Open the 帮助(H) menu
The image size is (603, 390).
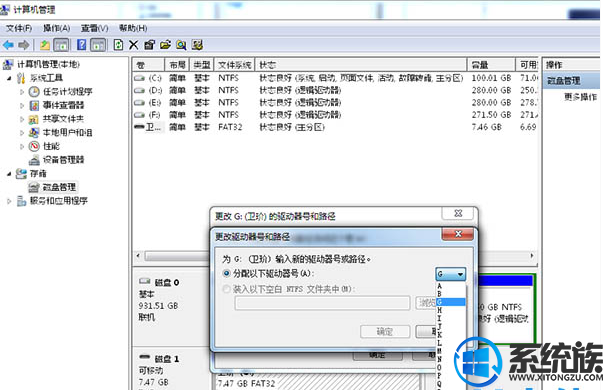click(133, 28)
